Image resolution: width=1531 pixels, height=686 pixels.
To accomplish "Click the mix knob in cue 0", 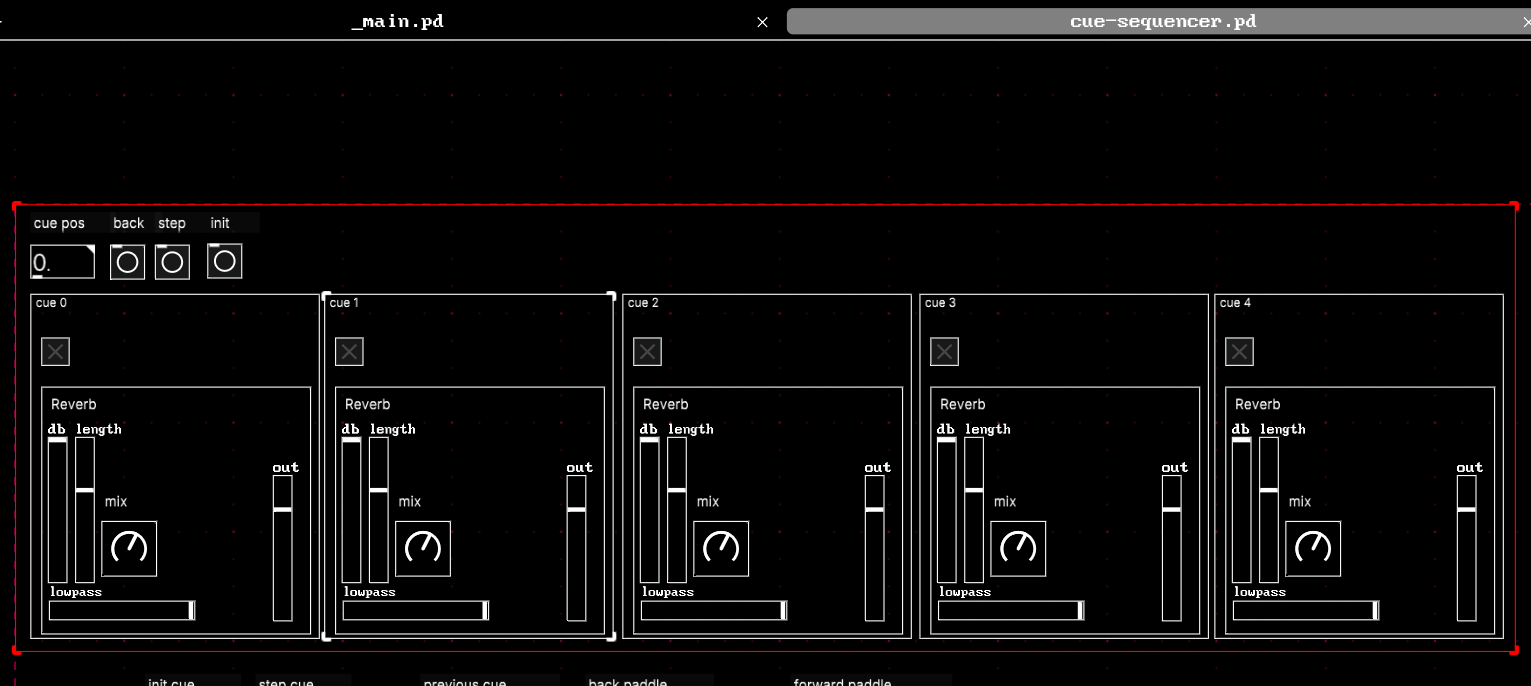I will pyautogui.click(x=129, y=548).
